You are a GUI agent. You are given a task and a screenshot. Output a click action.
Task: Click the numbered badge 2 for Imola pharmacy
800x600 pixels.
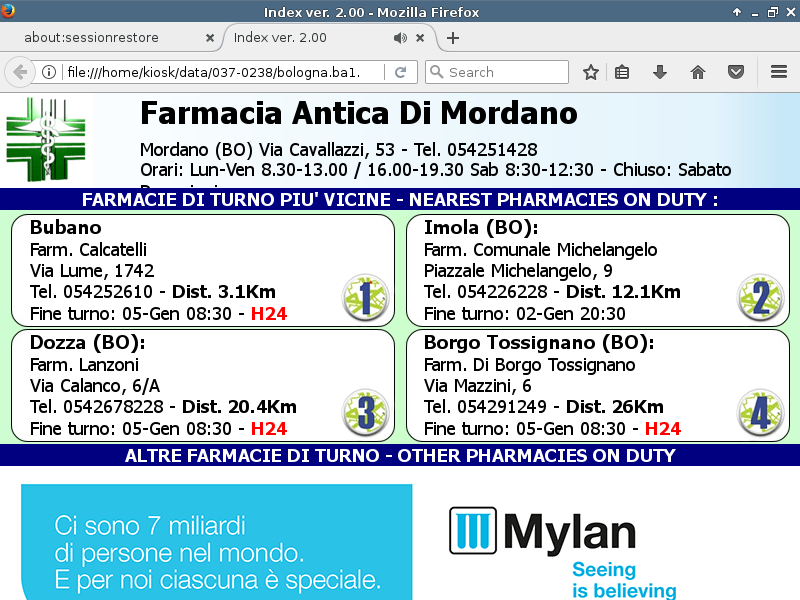coord(760,298)
